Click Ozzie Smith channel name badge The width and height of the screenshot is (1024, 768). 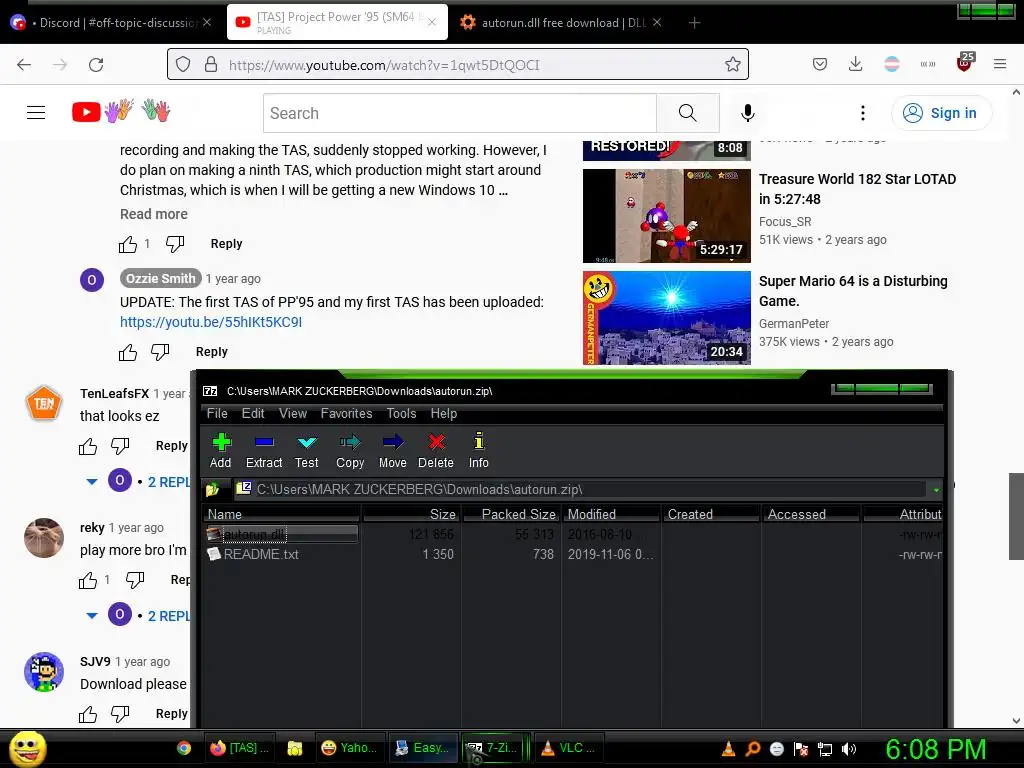161,278
